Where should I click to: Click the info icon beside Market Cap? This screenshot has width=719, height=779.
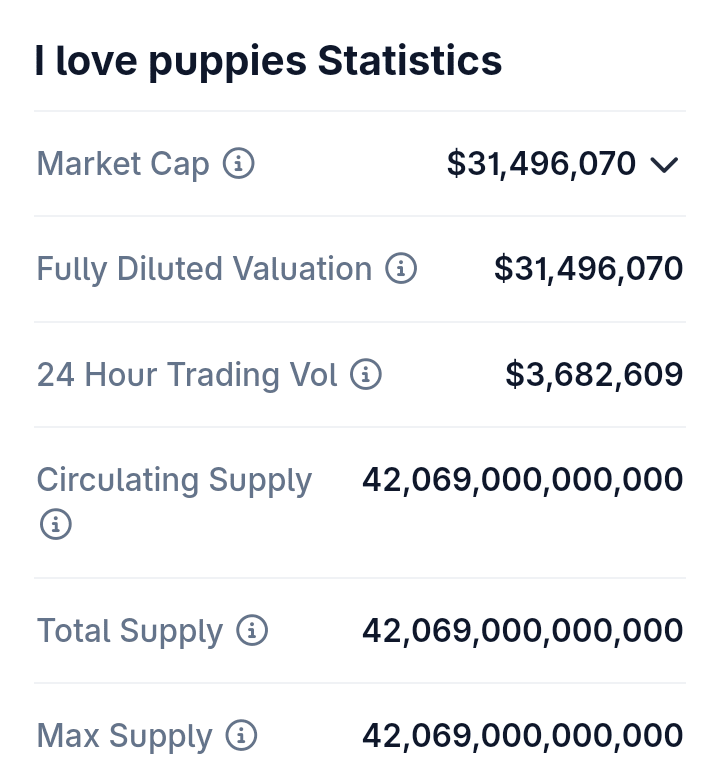238,163
